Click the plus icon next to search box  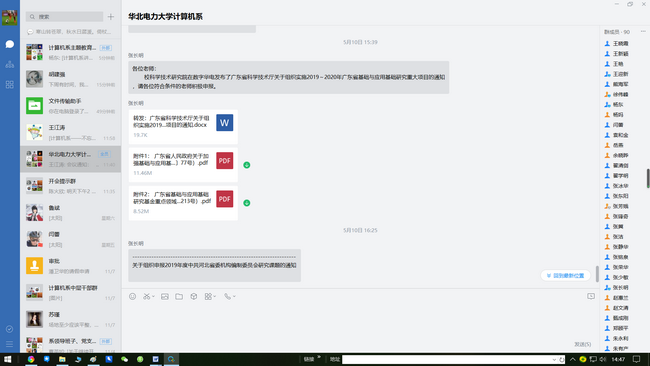(x=111, y=17)
